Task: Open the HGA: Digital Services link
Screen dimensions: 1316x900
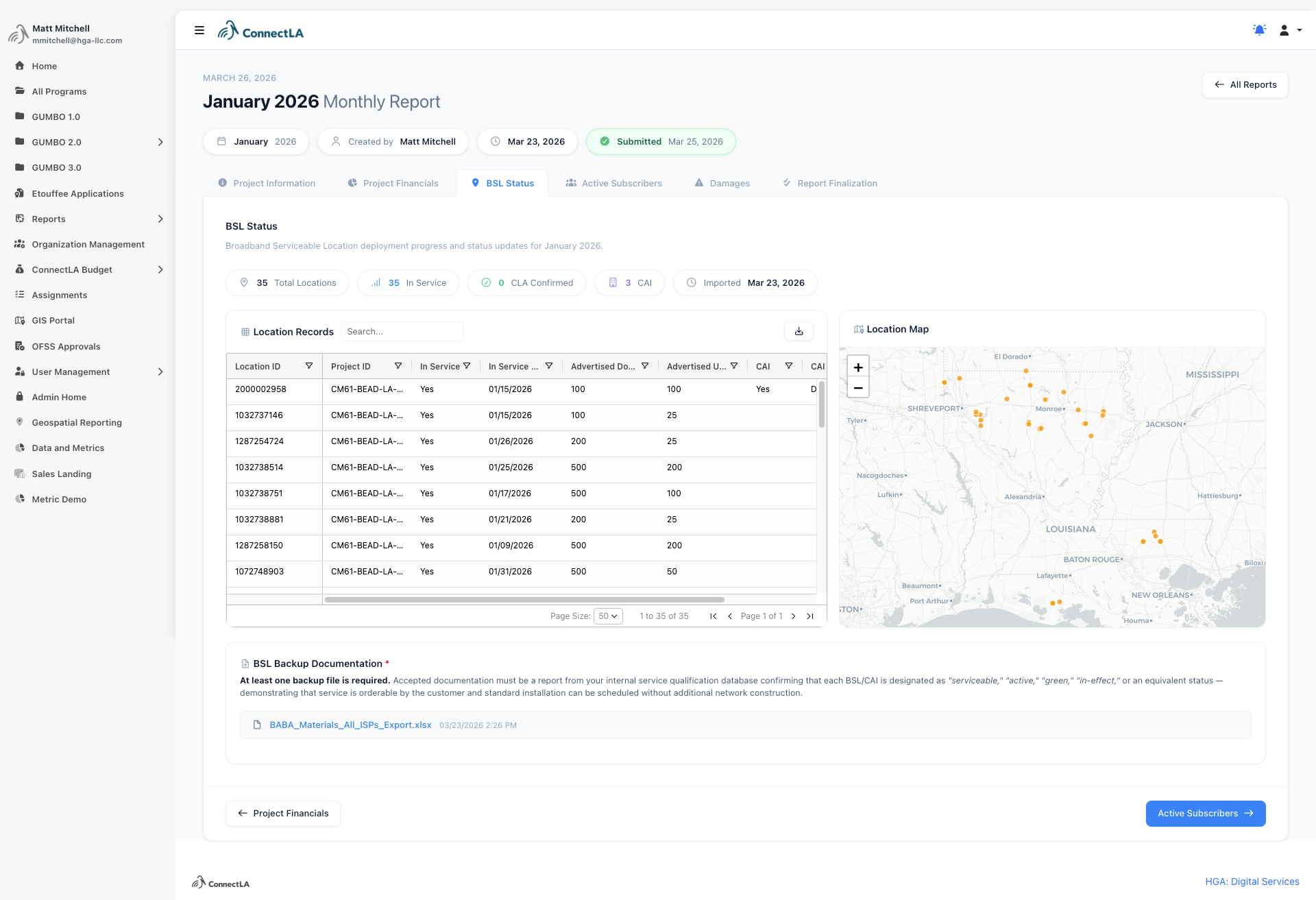Action: [1252, 881]
